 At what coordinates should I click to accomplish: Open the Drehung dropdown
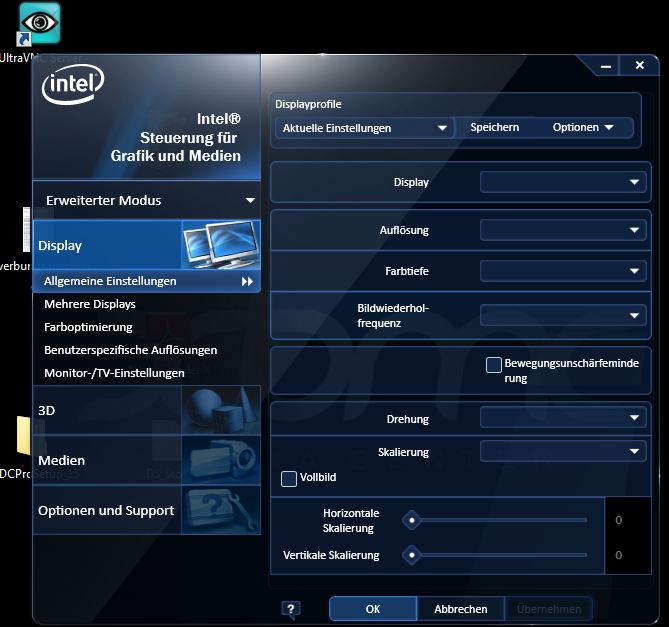563,418
